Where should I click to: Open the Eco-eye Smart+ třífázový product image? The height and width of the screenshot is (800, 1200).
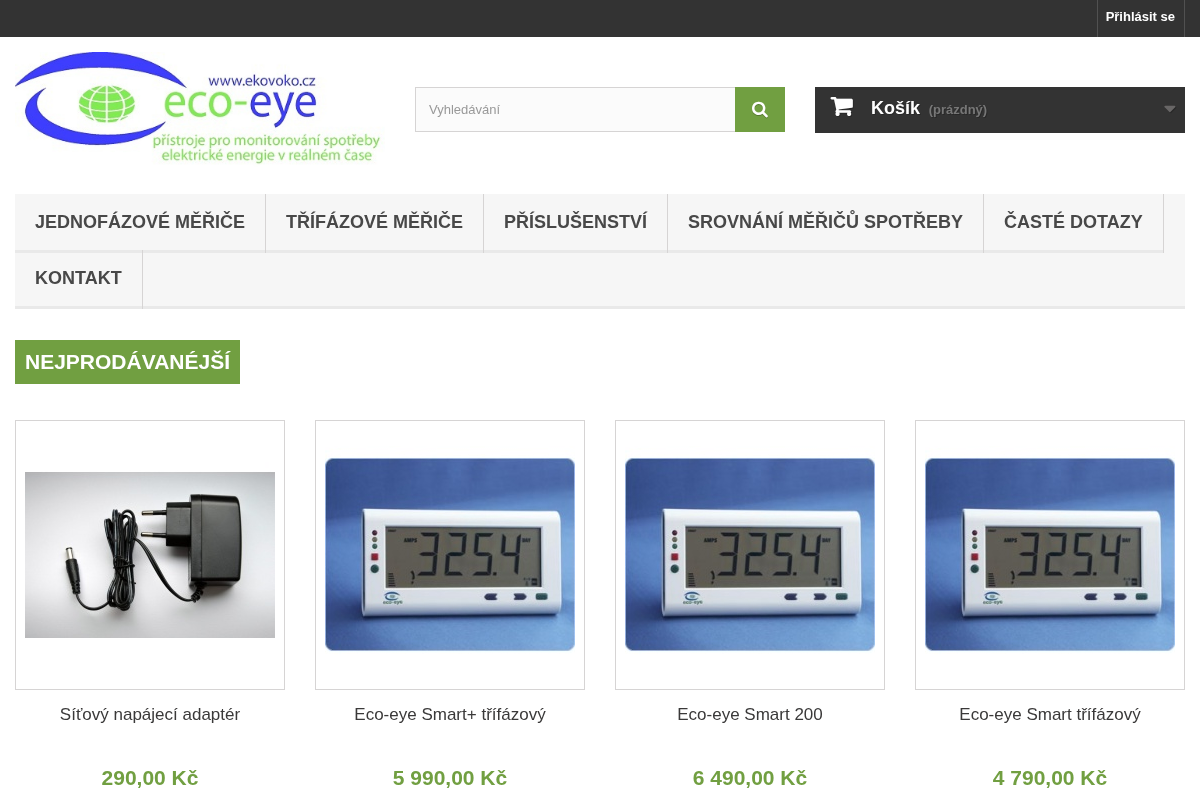450,555
